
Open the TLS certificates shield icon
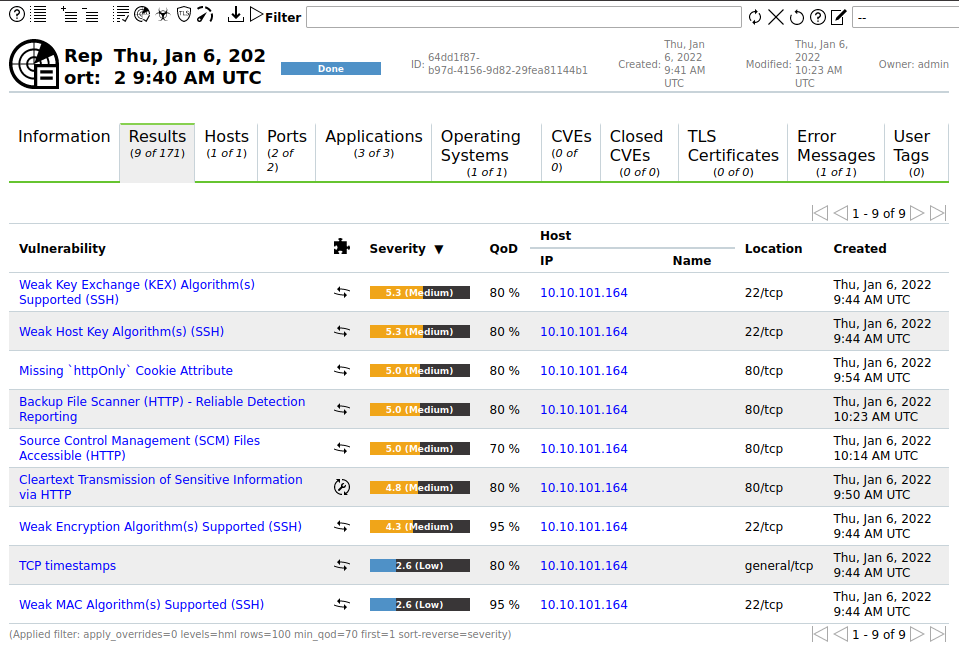point(184,14)
